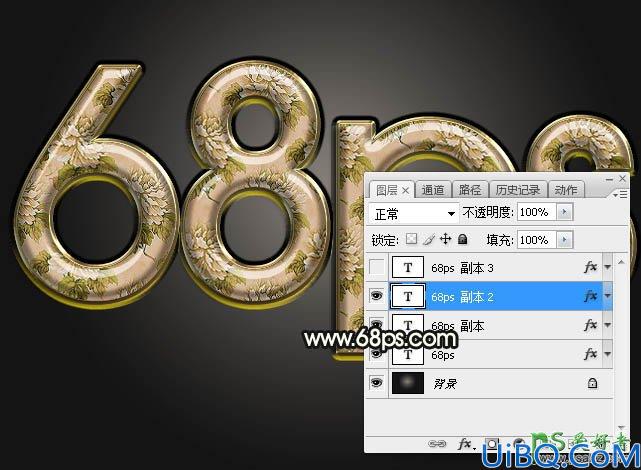Add layer style via bottom fx button
Screen dimensions: 641x470
(465, 443)
